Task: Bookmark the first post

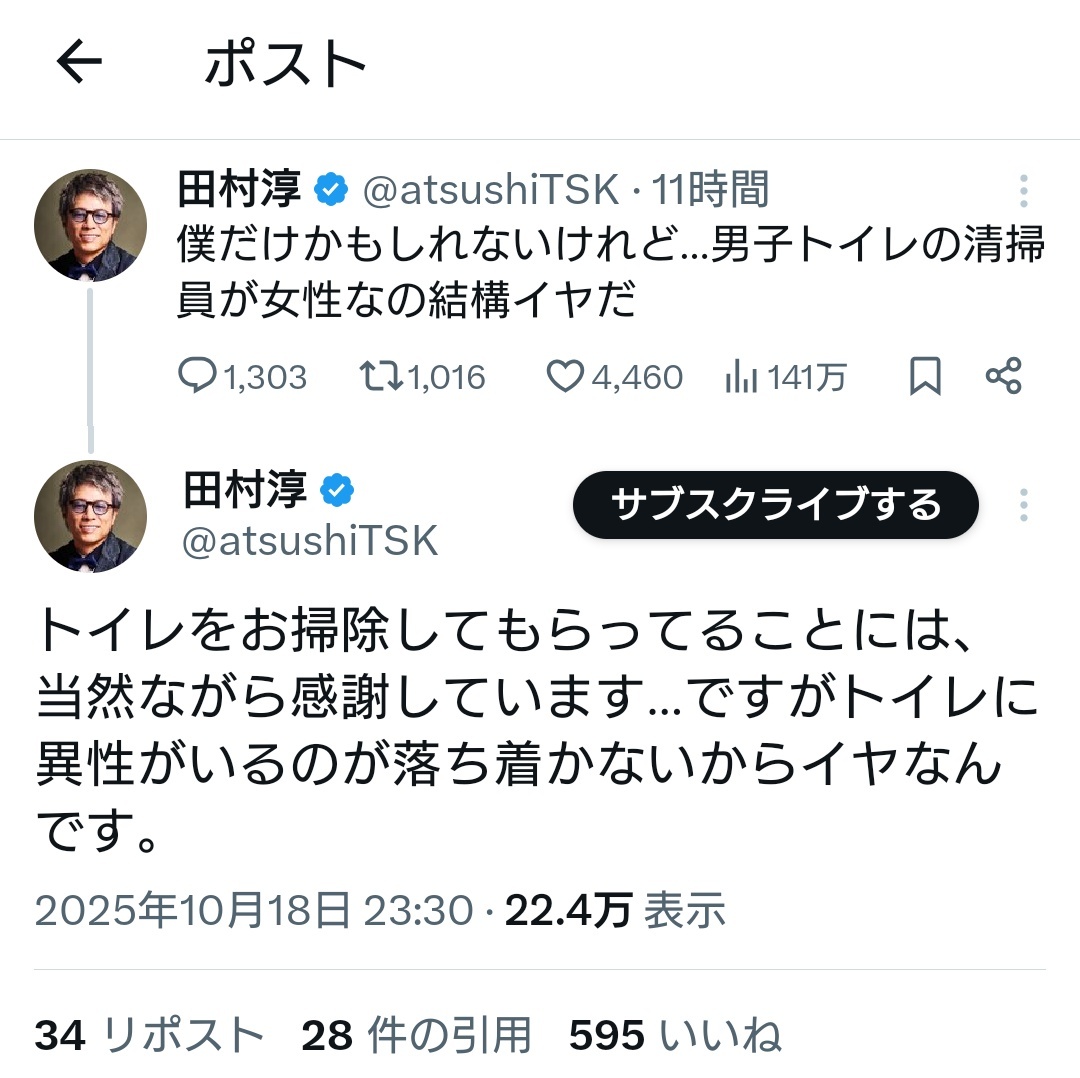Action: 925,376
